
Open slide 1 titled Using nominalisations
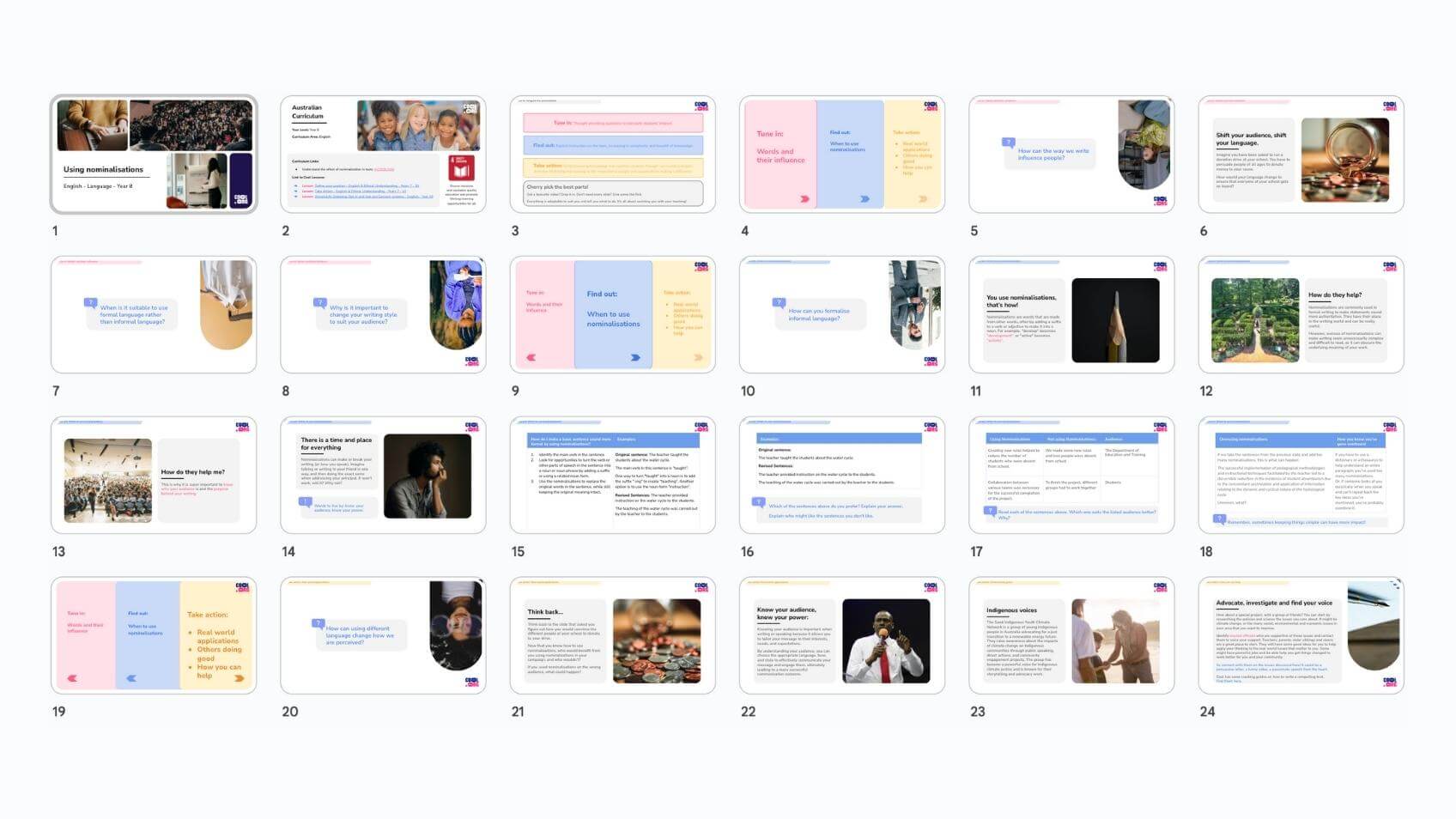click(x=154, y=154)
